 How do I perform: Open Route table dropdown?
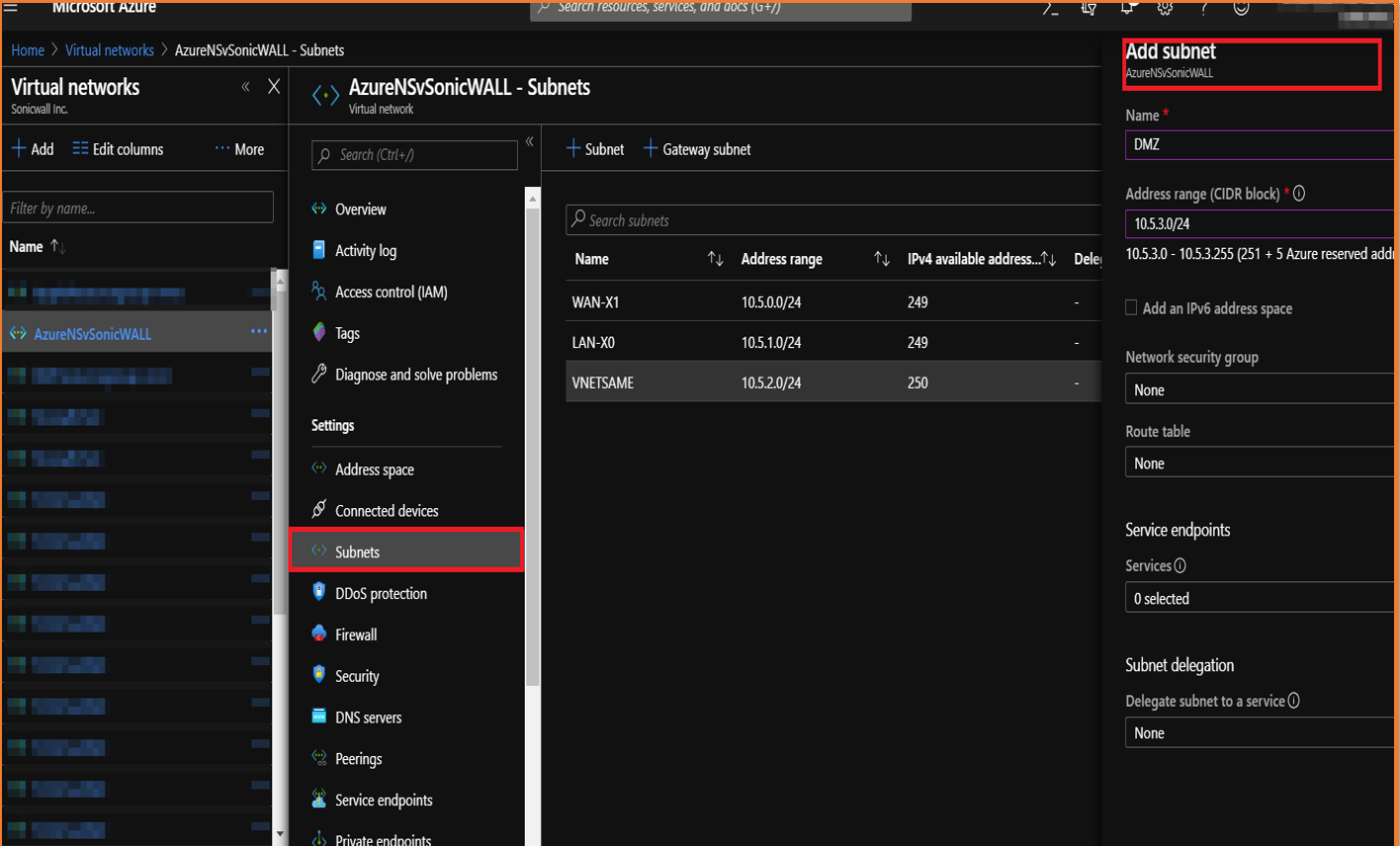click(x=1261, y=464)
